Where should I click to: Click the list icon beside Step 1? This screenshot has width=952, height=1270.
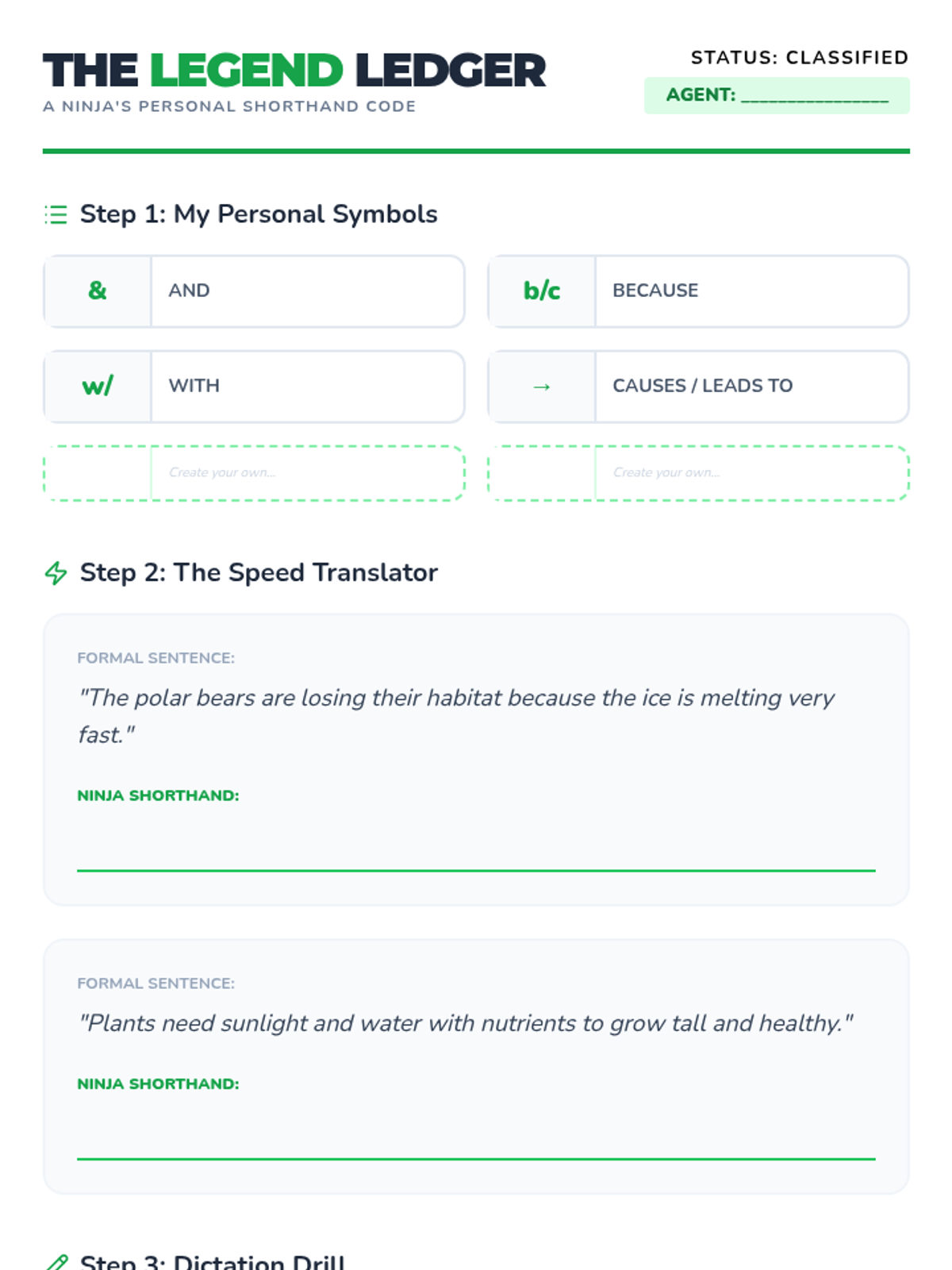click(56, 214)
